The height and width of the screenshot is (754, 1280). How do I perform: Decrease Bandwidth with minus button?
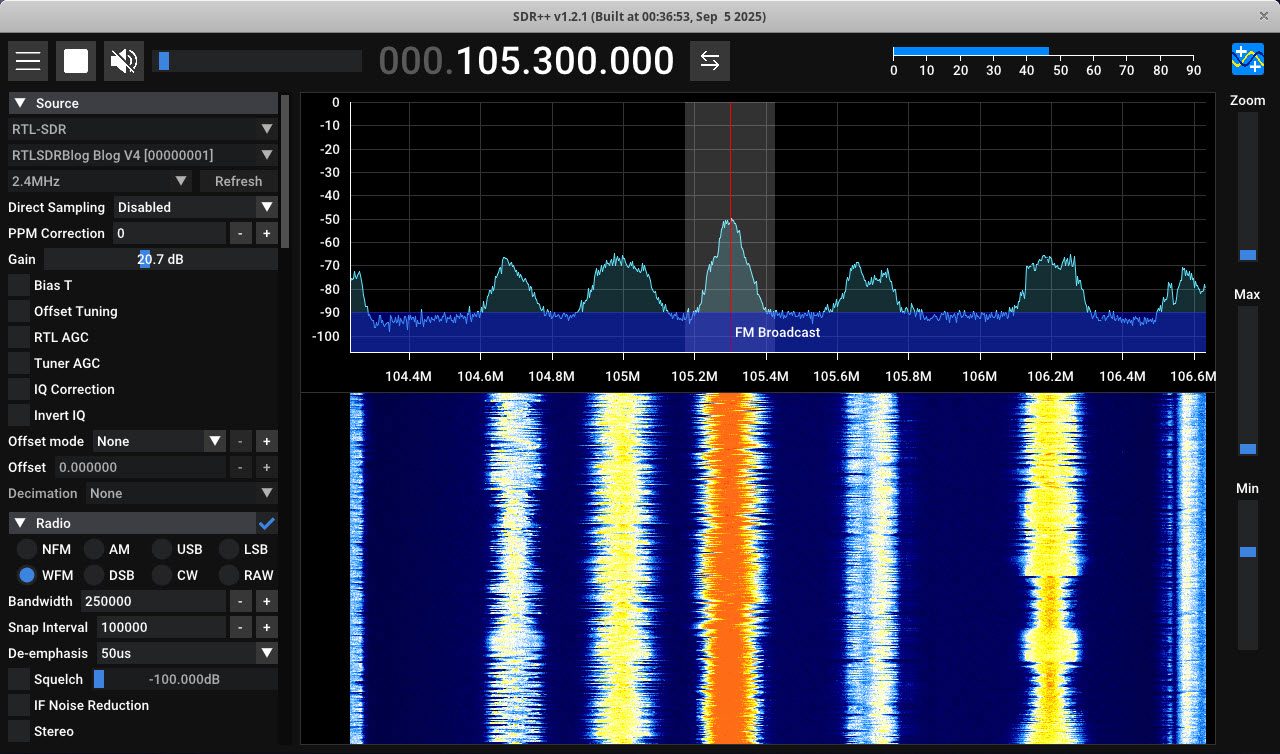click(x=241, y=601)
